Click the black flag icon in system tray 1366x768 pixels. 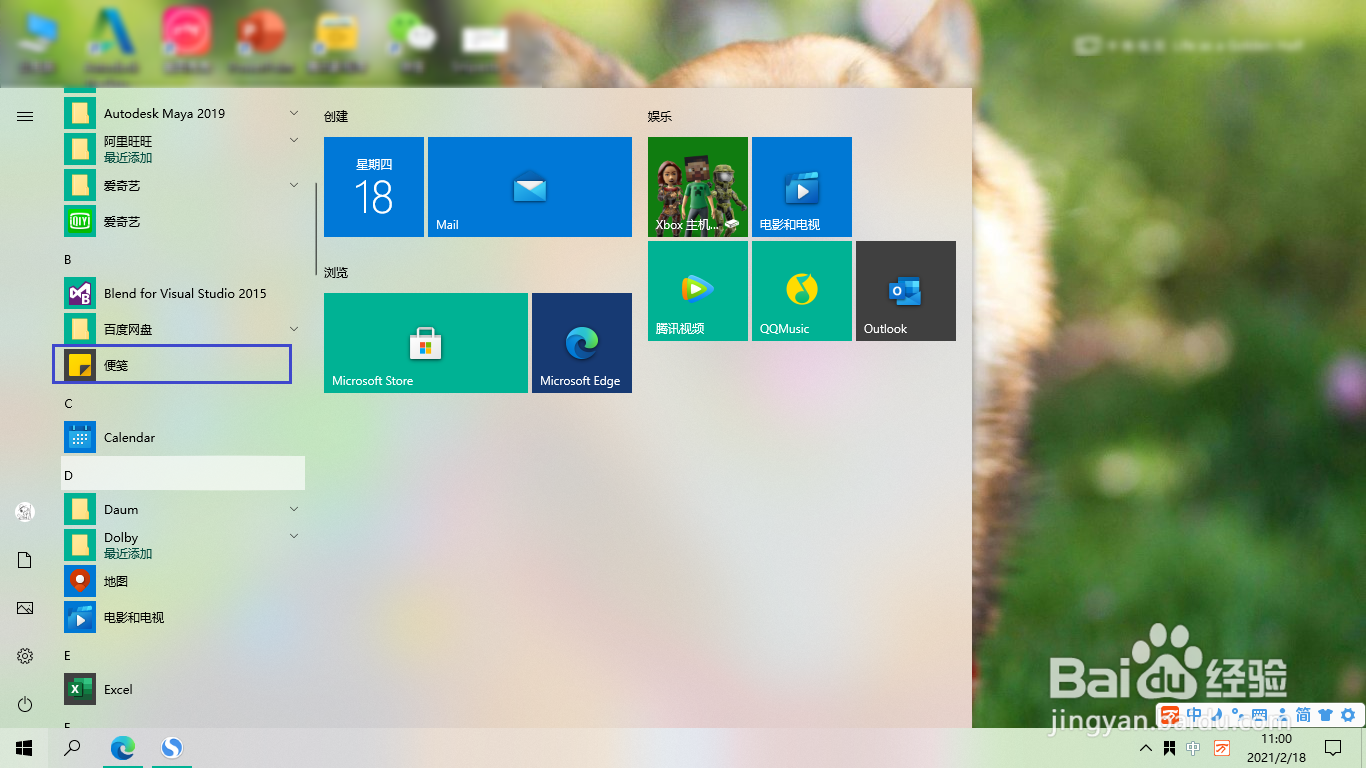point(1169,748)
